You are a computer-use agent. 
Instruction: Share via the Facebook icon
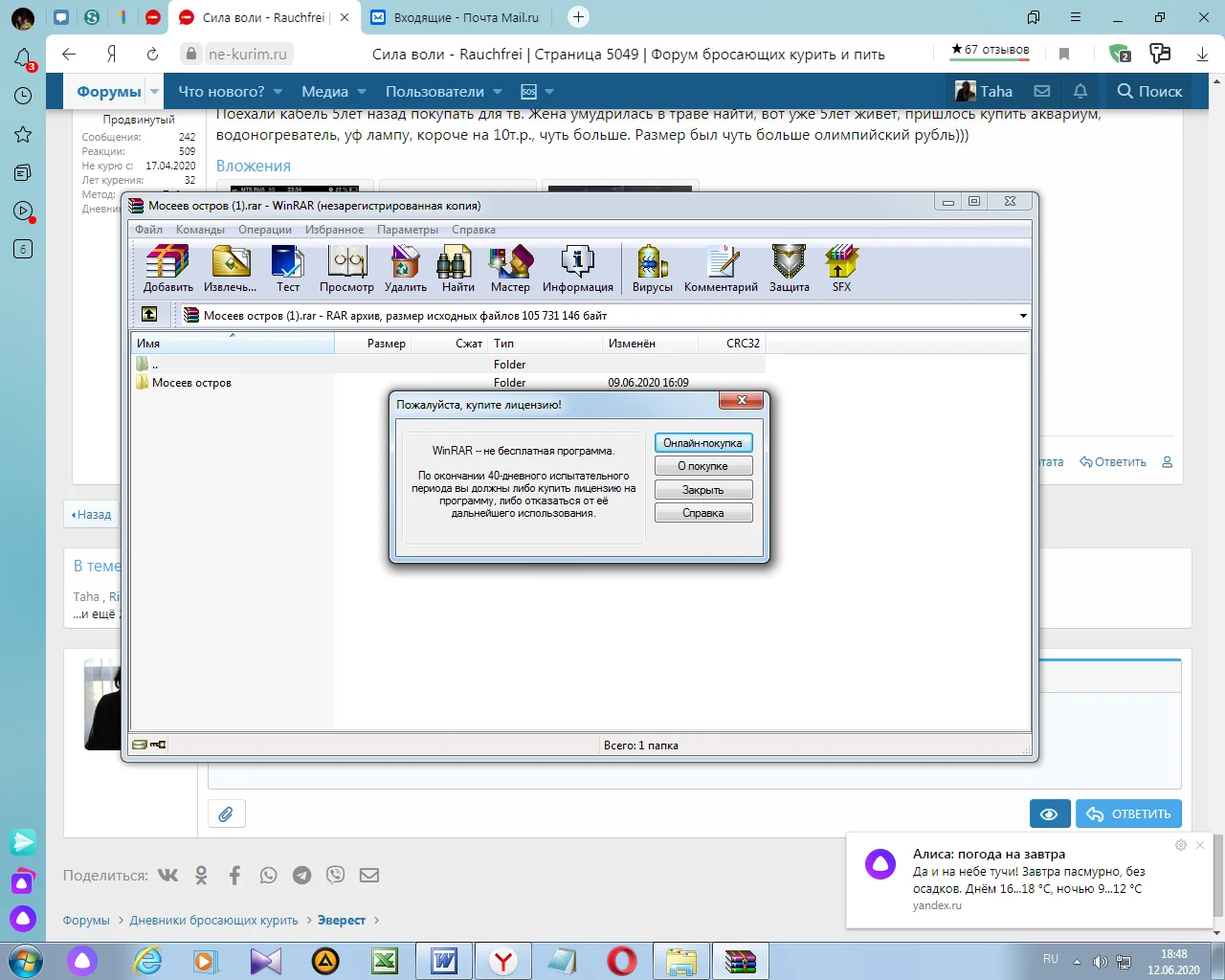234,875
